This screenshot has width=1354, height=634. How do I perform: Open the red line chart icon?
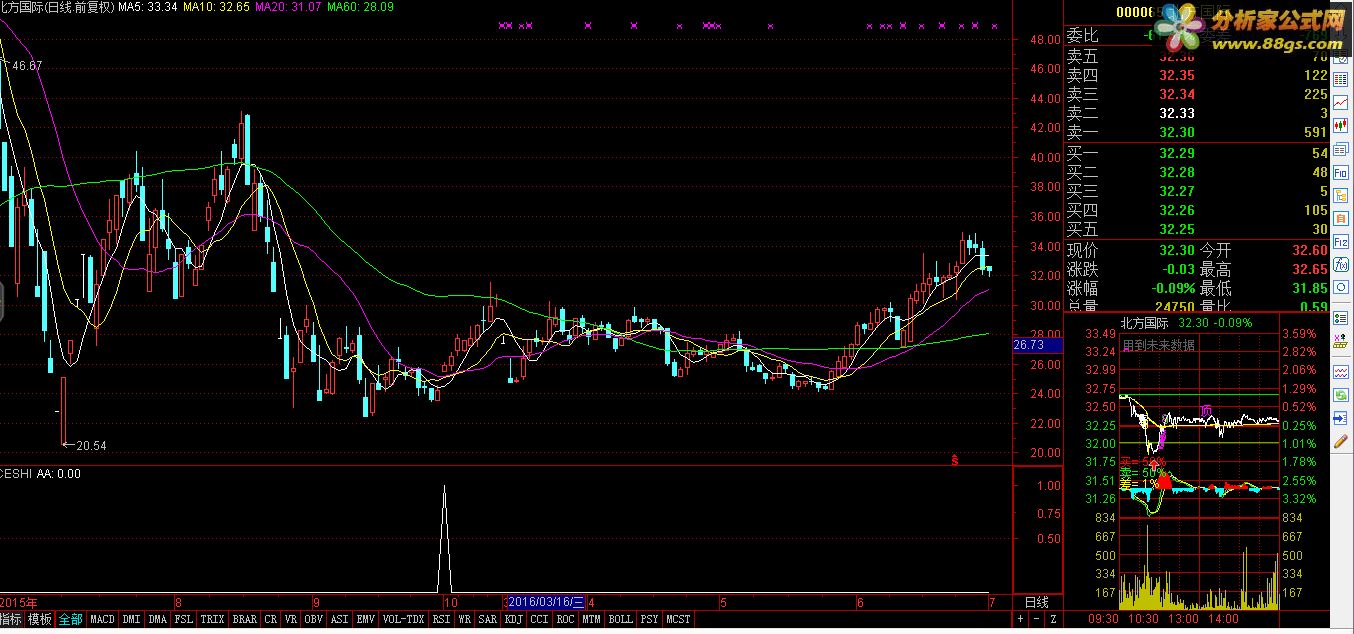[x=1340, y=103]
